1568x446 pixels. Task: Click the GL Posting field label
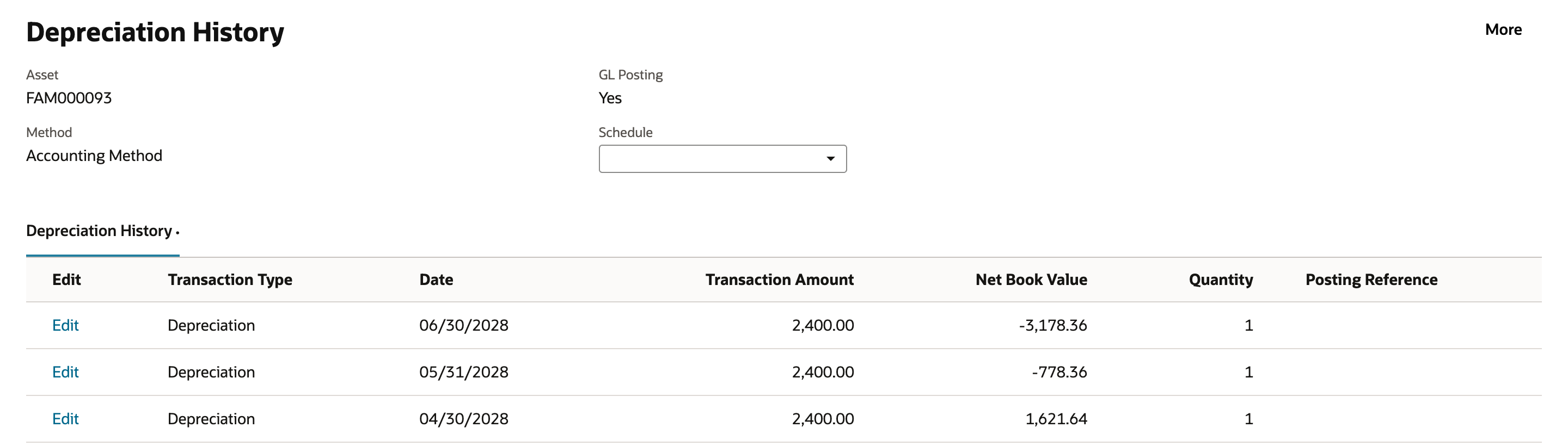(630, 75)
